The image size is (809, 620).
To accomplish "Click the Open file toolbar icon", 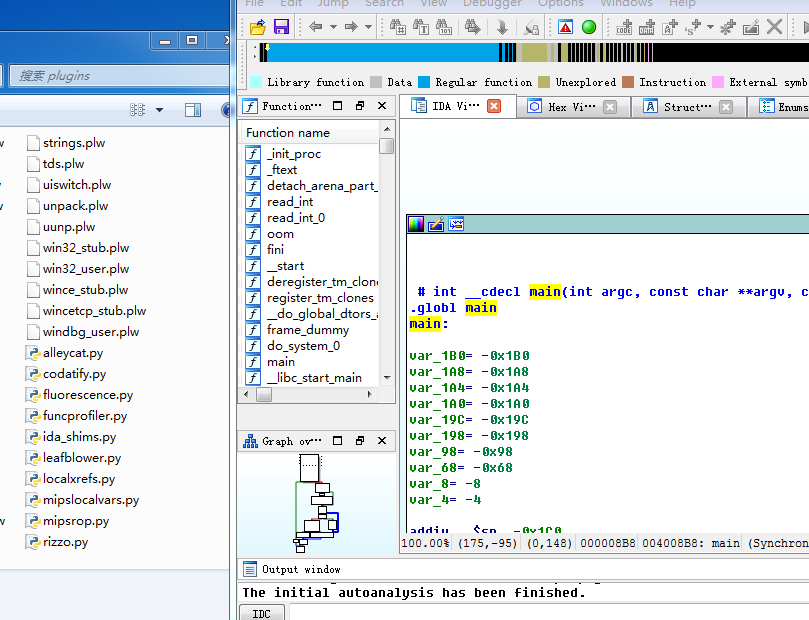I will [x=258, y=27].
